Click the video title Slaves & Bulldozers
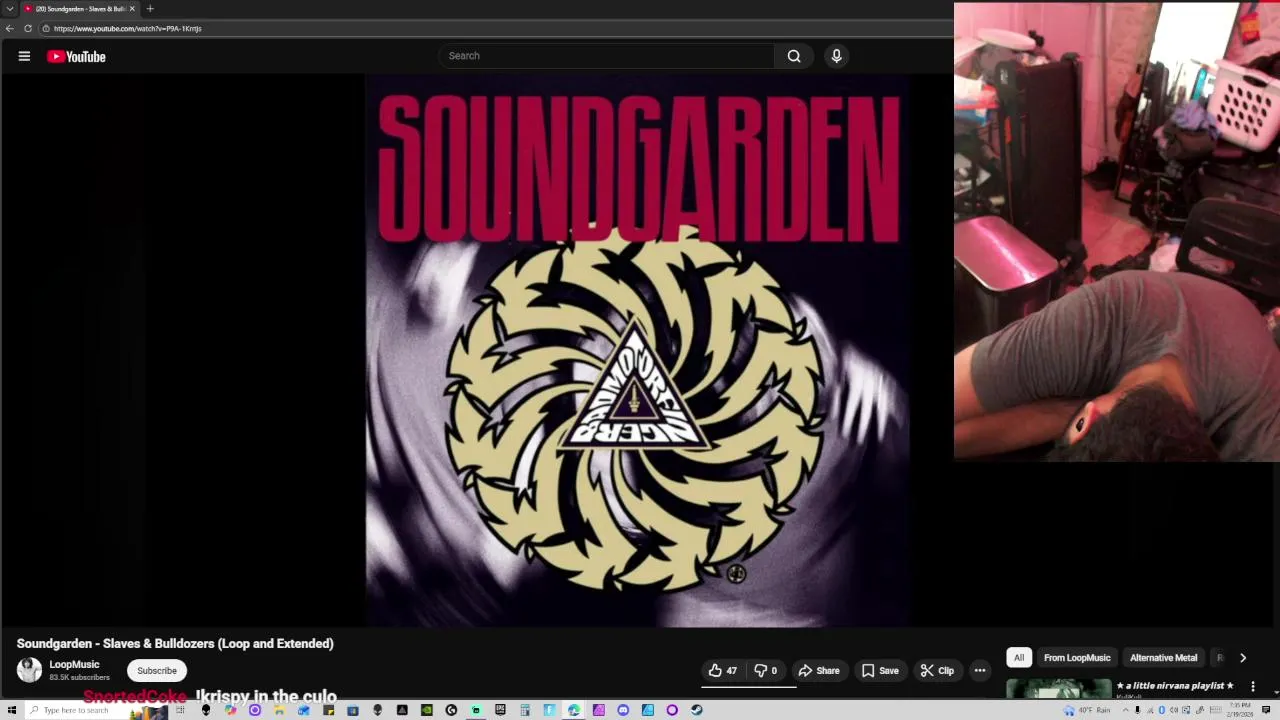The width and height of the screenshot is (1280, 720). coord(176,644)
